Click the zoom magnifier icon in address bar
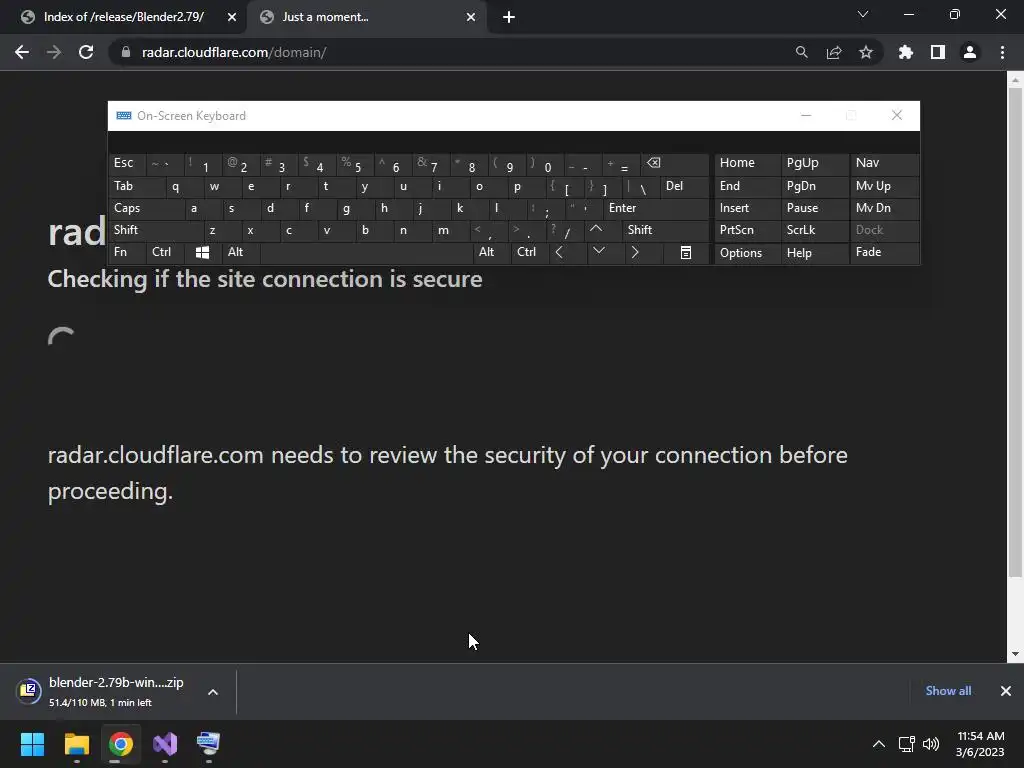The width and height of the screenshot is (1024, 768). [x=801, y=52]
